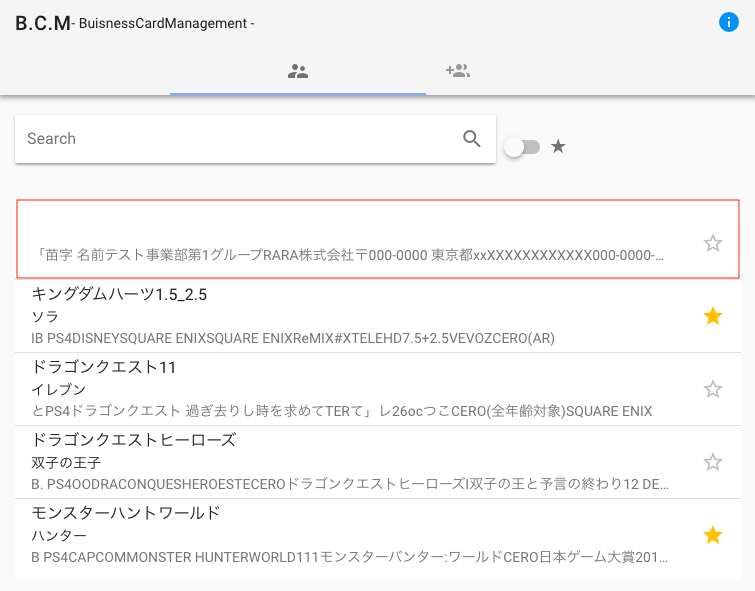
Task: Select the イレブン name line
Action: coord(58,389)
